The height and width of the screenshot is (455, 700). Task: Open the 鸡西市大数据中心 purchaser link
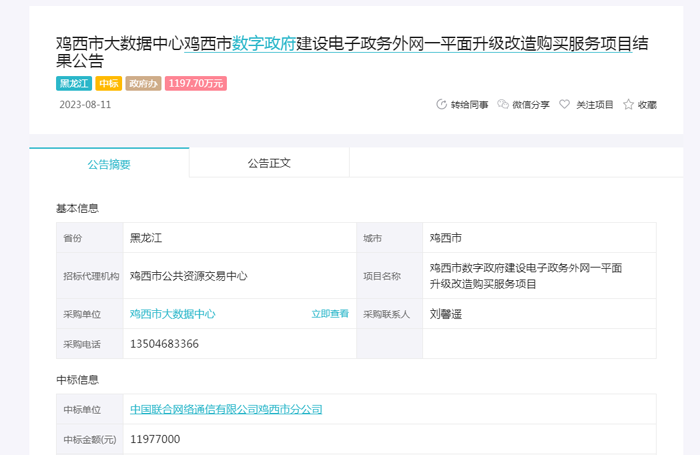click(x=172, y=314)
